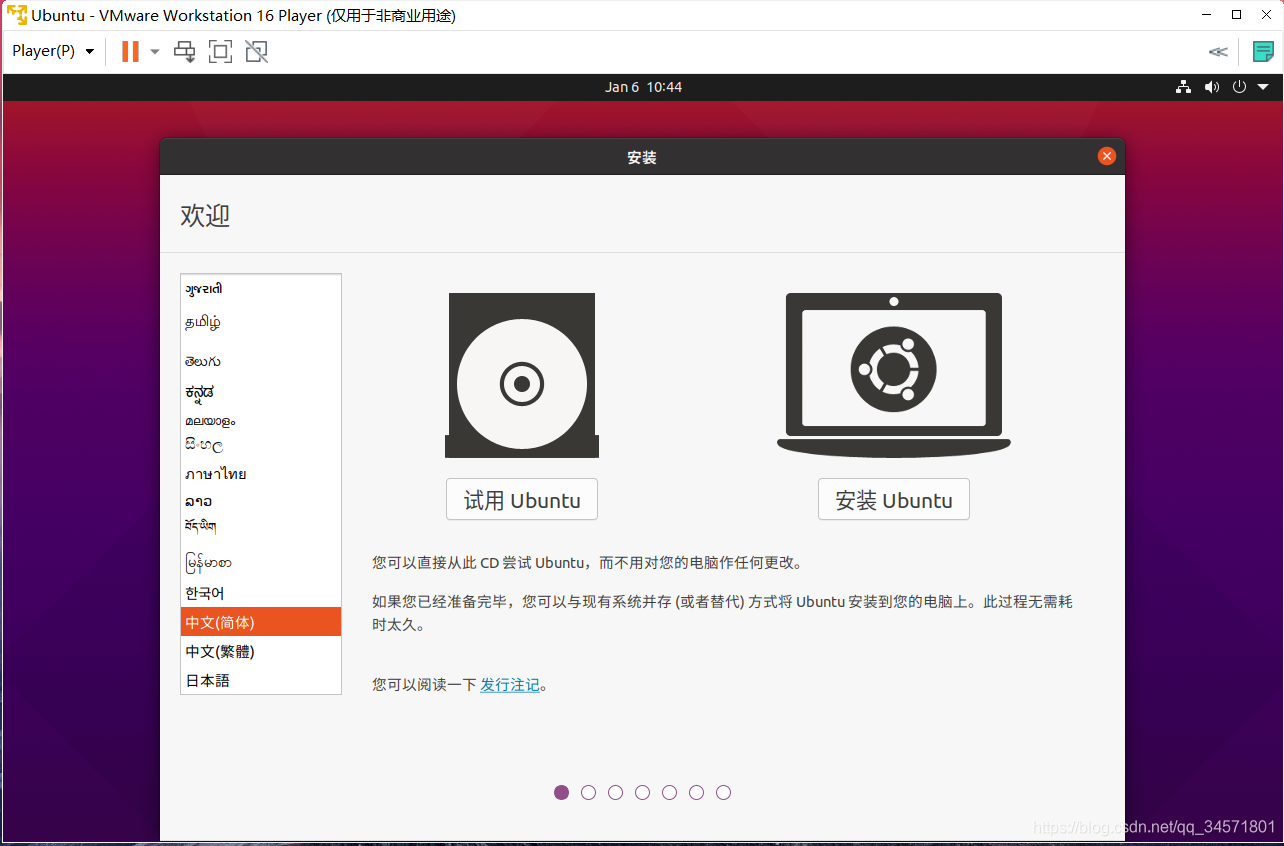Click the 安装 Ubuntu button
The image size is (1284, 846).
(894, 500)
